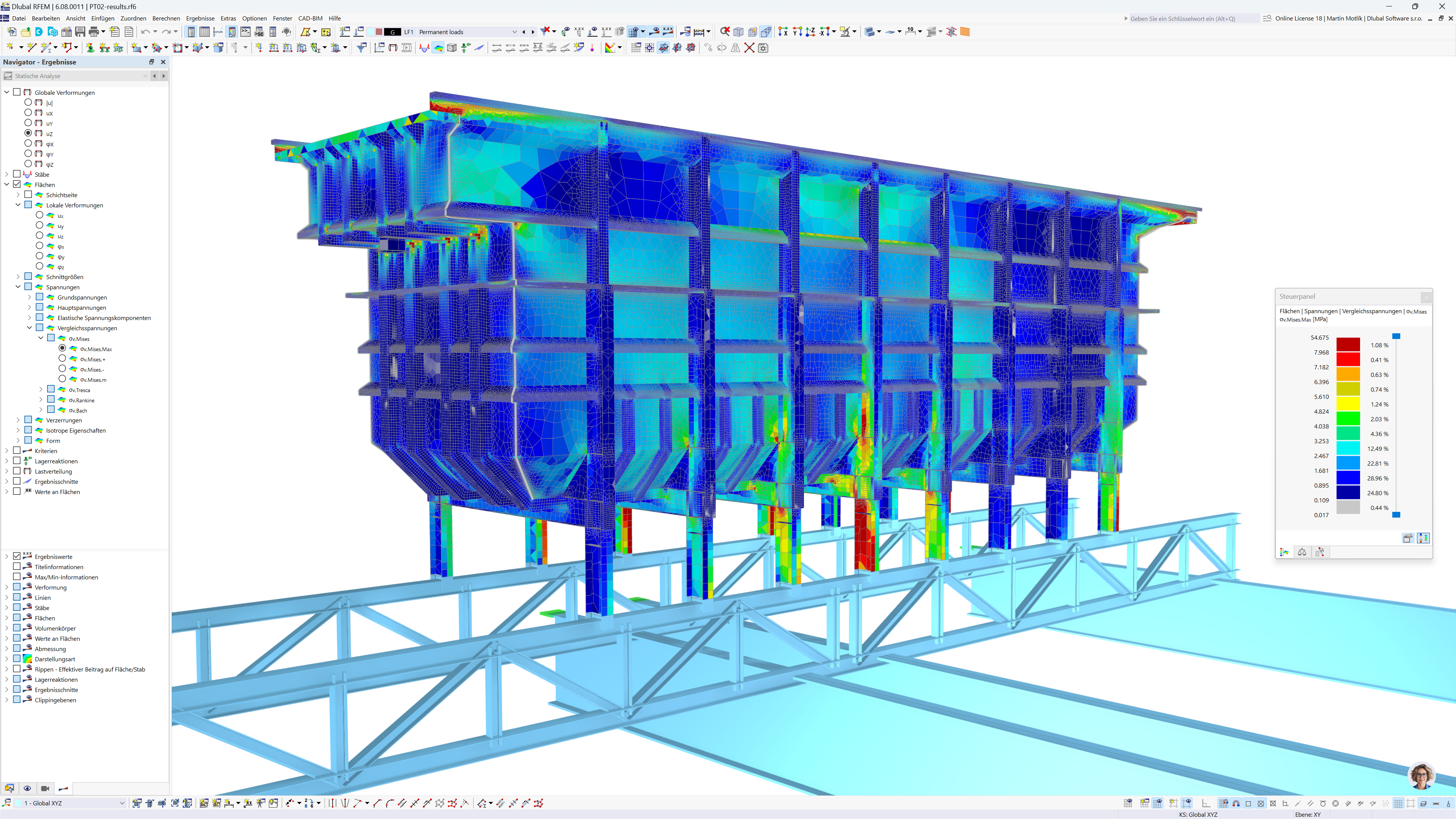Screen dimensions: 1456x819
Task: Click the Save file toolbar icon
Action: (80, 31)
